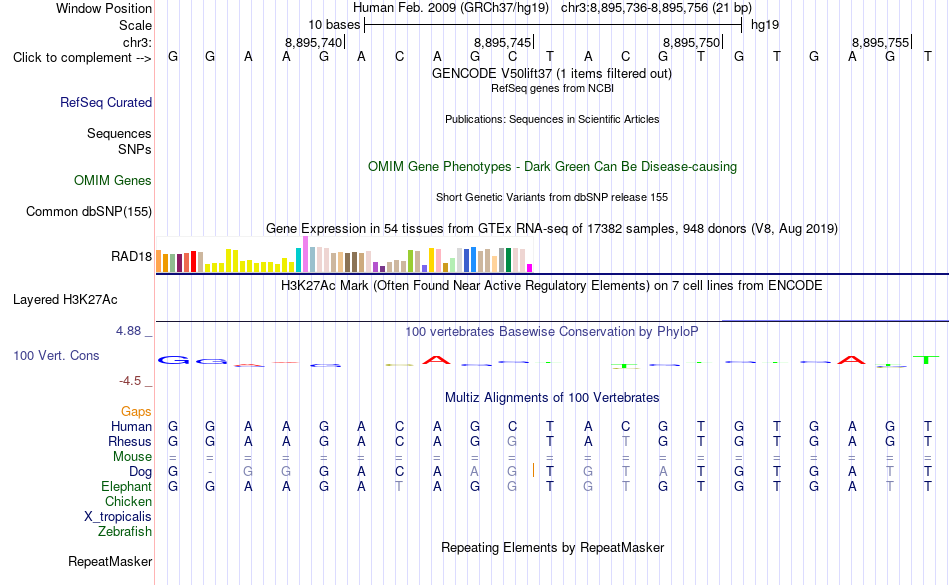Click 'Multiz Alignments of 100 Vertebrates' title

pos(552,398)
